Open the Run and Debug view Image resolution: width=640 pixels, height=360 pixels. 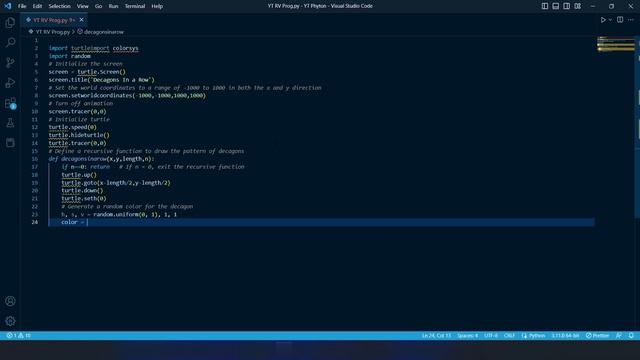click(x=10, y=82)
